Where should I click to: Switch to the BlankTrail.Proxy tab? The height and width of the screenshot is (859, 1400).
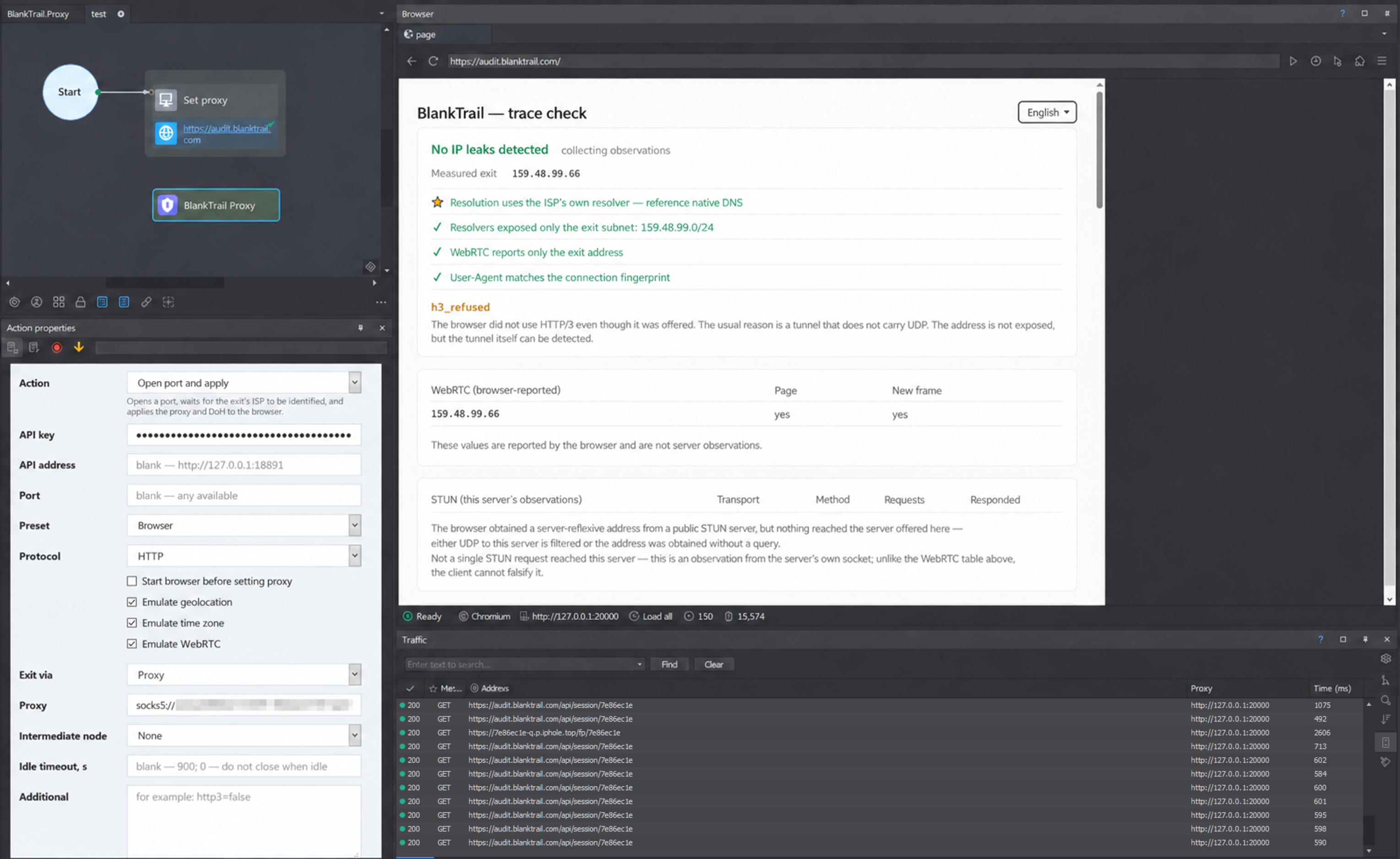[x=38, y=14]
